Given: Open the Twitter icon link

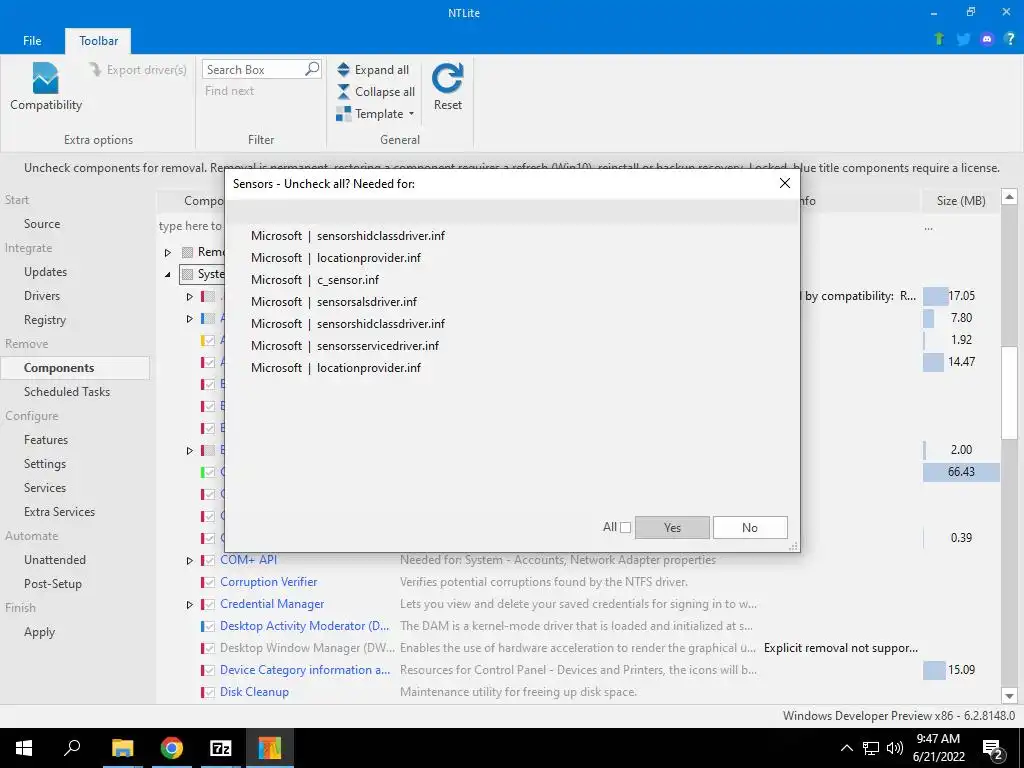Looking at the screenshot, I should click(x=963, y=39).
